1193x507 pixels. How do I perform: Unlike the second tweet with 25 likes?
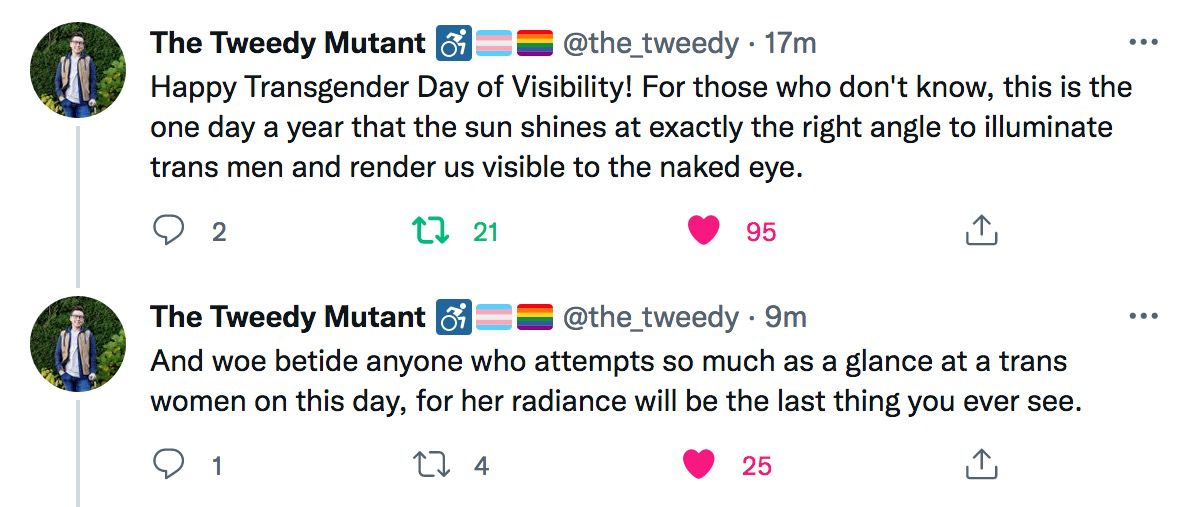click(x=699, y=464)
